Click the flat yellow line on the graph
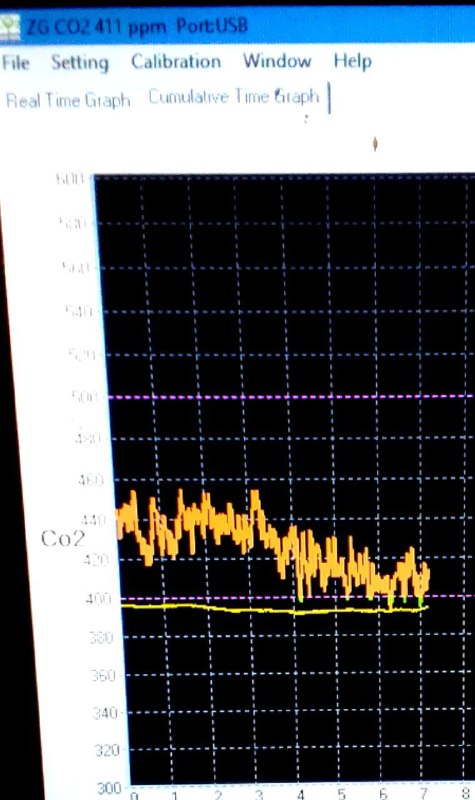475x800 pixels. pyautogui.click(x=274, y=609)
